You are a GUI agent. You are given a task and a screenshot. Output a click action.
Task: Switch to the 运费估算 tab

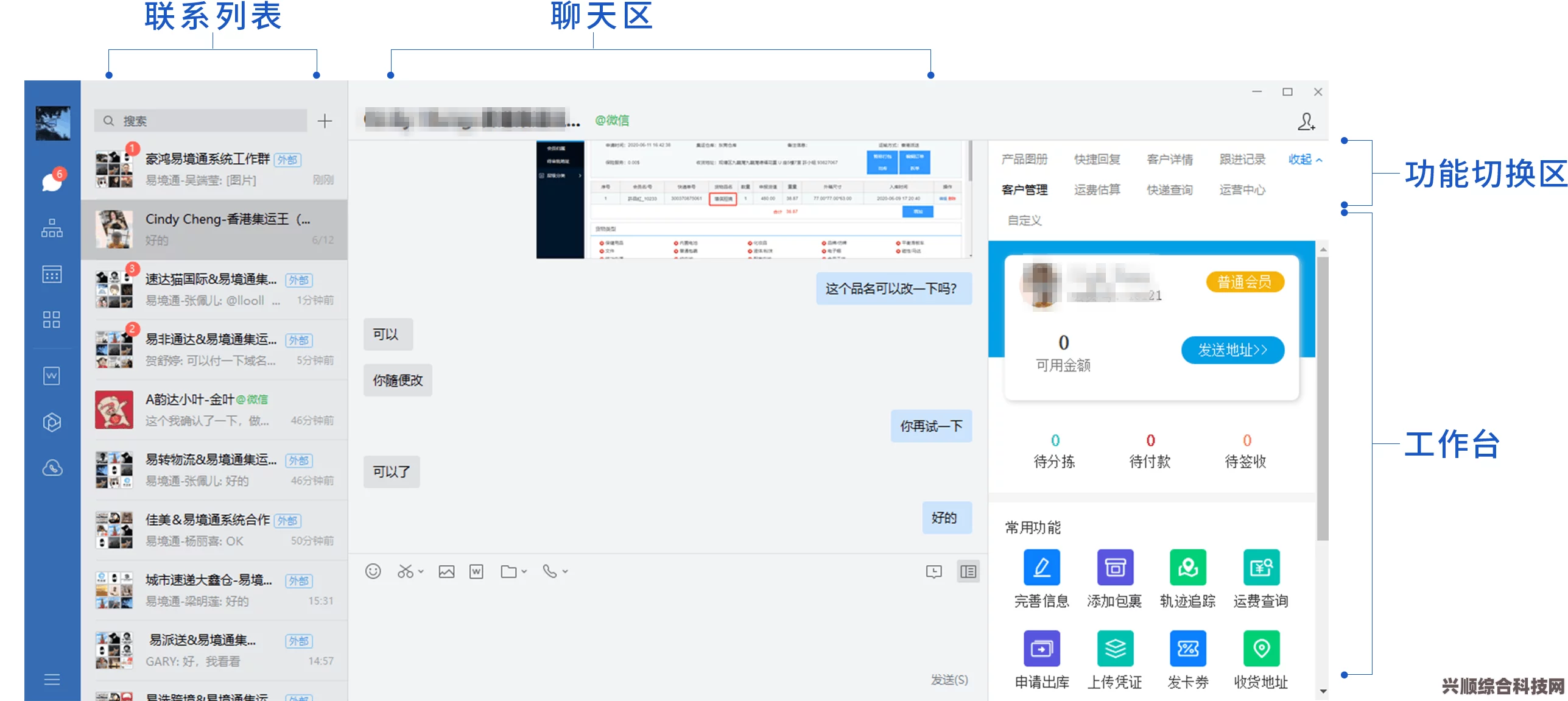pyautogui.click(x=1097, y=190)
